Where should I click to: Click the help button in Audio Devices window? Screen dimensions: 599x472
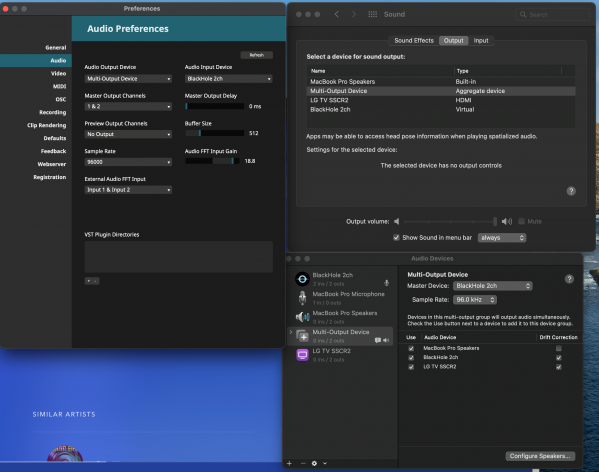point(569,279)
